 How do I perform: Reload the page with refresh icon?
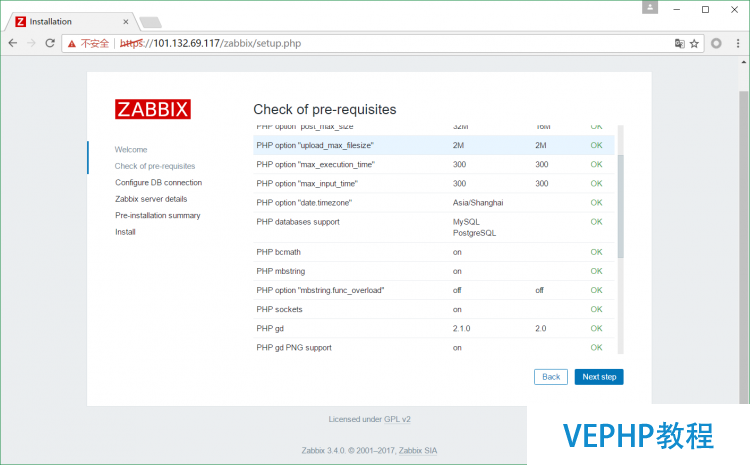[50, 43]
